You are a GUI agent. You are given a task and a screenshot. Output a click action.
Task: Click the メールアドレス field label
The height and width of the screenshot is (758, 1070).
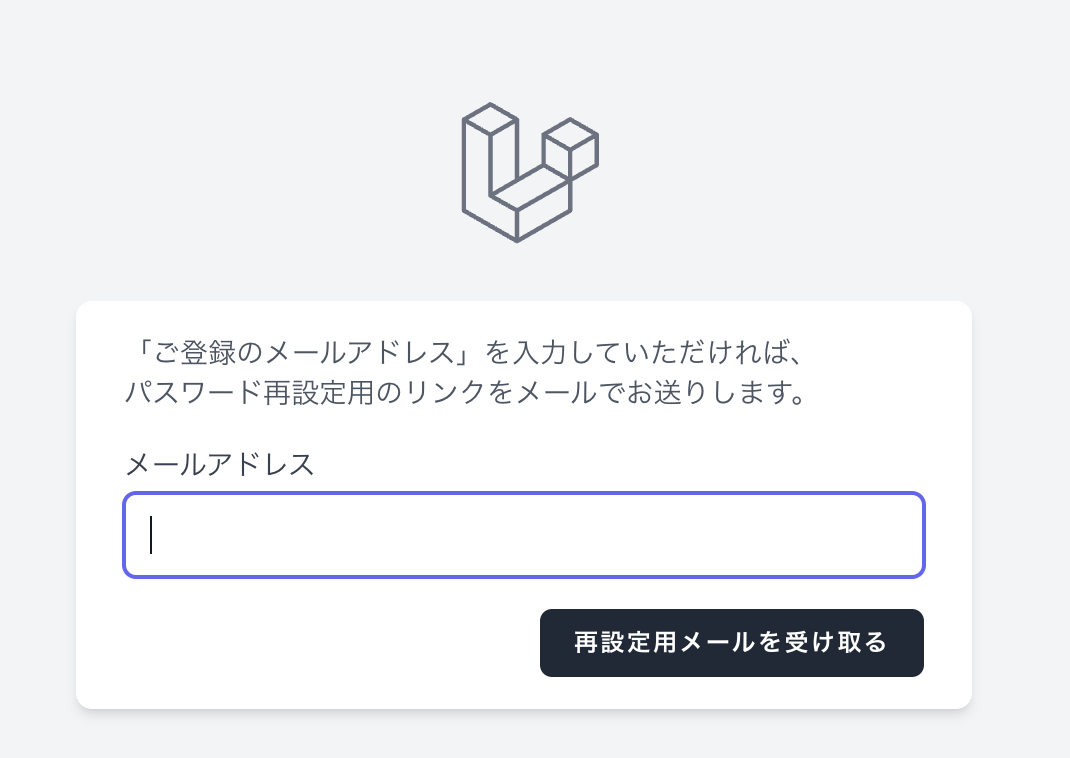pos(219,465)
